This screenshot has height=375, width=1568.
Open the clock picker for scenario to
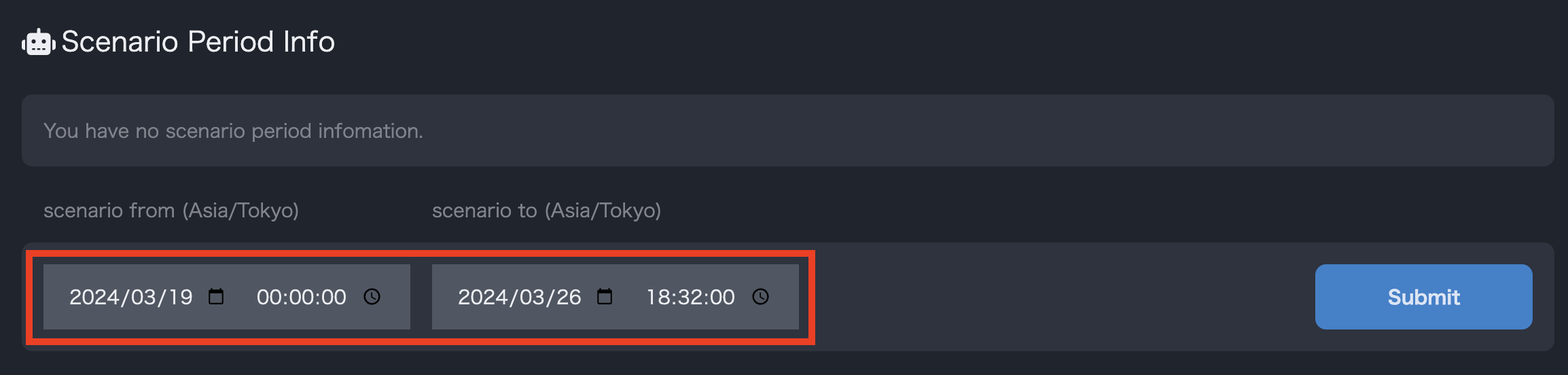pyautogui.click(x=760, y=297)
